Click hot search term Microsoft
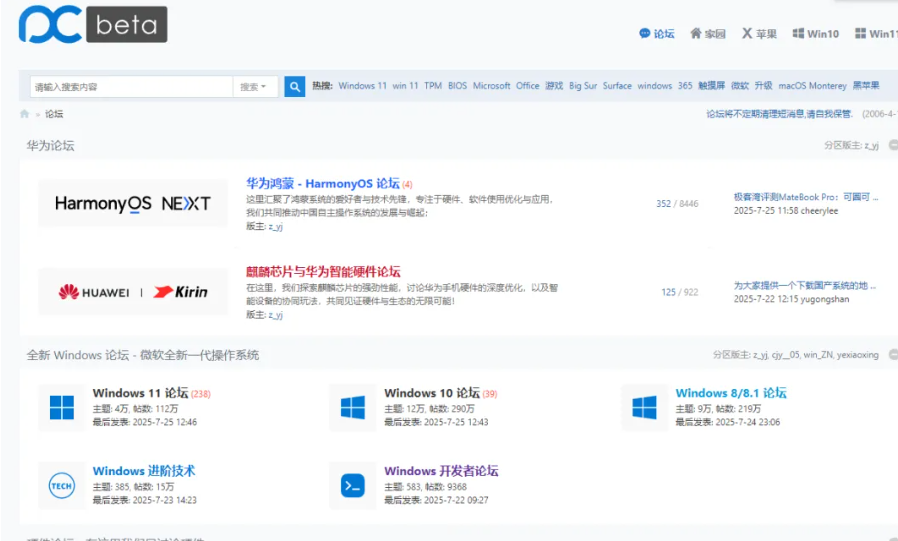898x541 pixels. click(x=491, y=86)
